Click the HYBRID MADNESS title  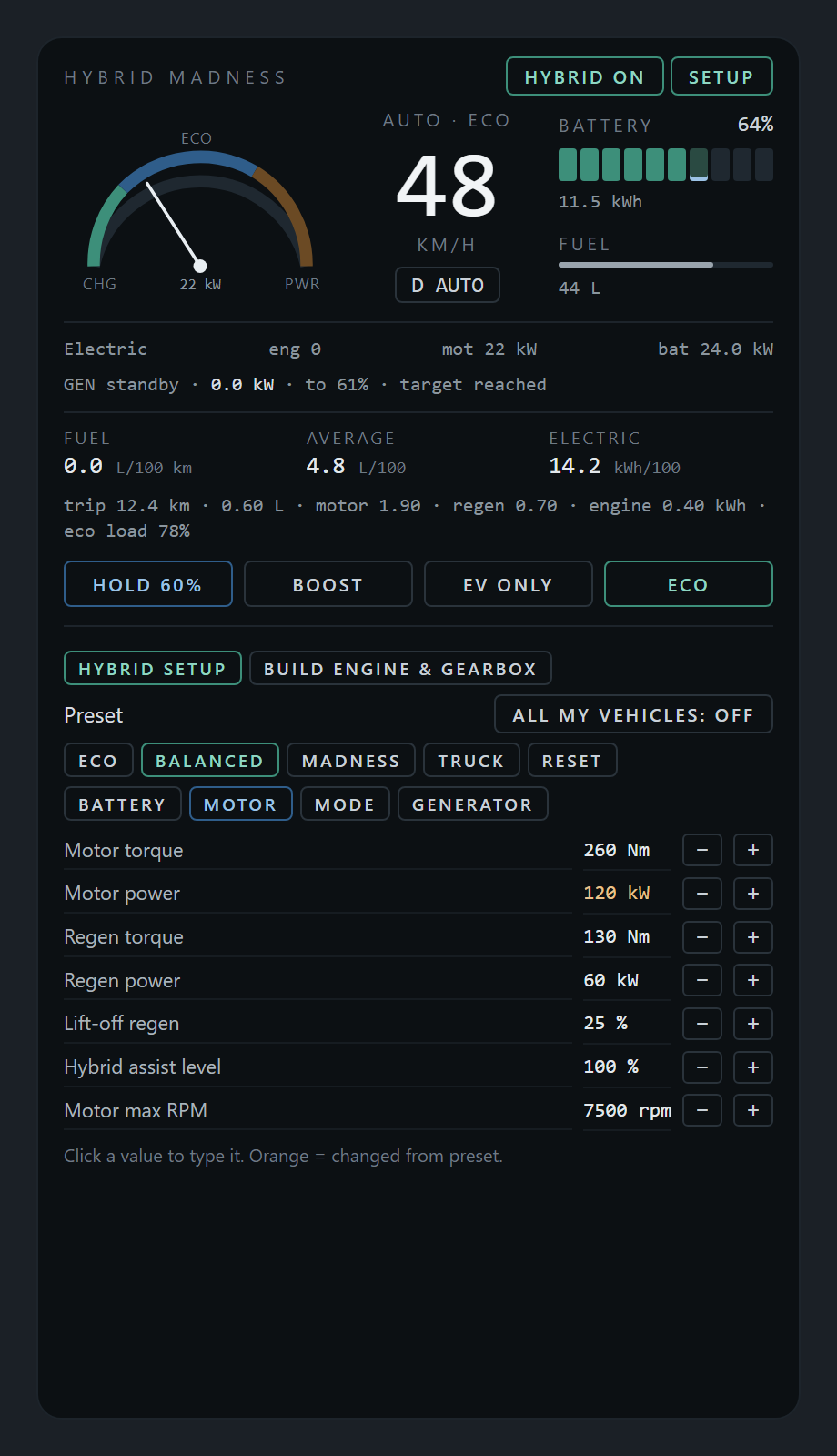(x=176, y=77)
